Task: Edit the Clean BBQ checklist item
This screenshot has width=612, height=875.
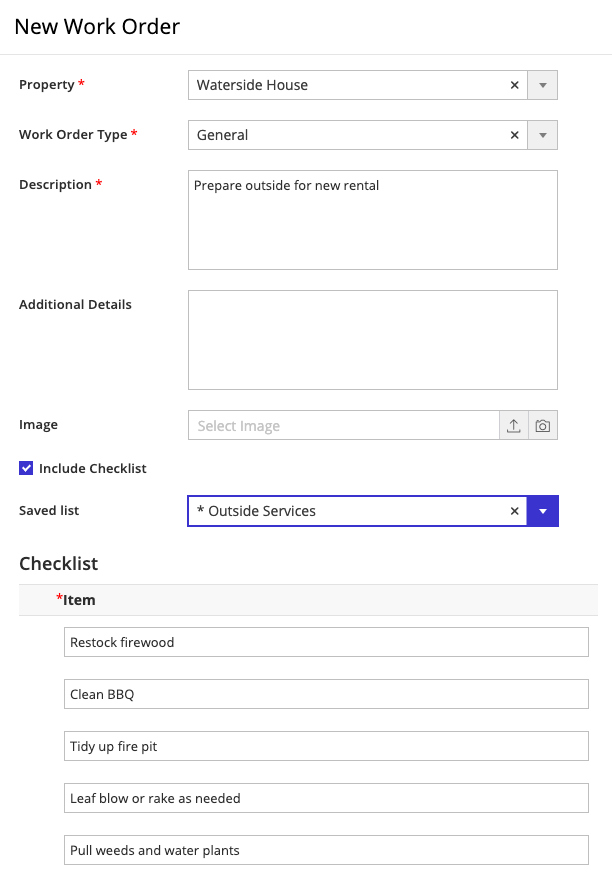Action: click(x=326, y=694)
